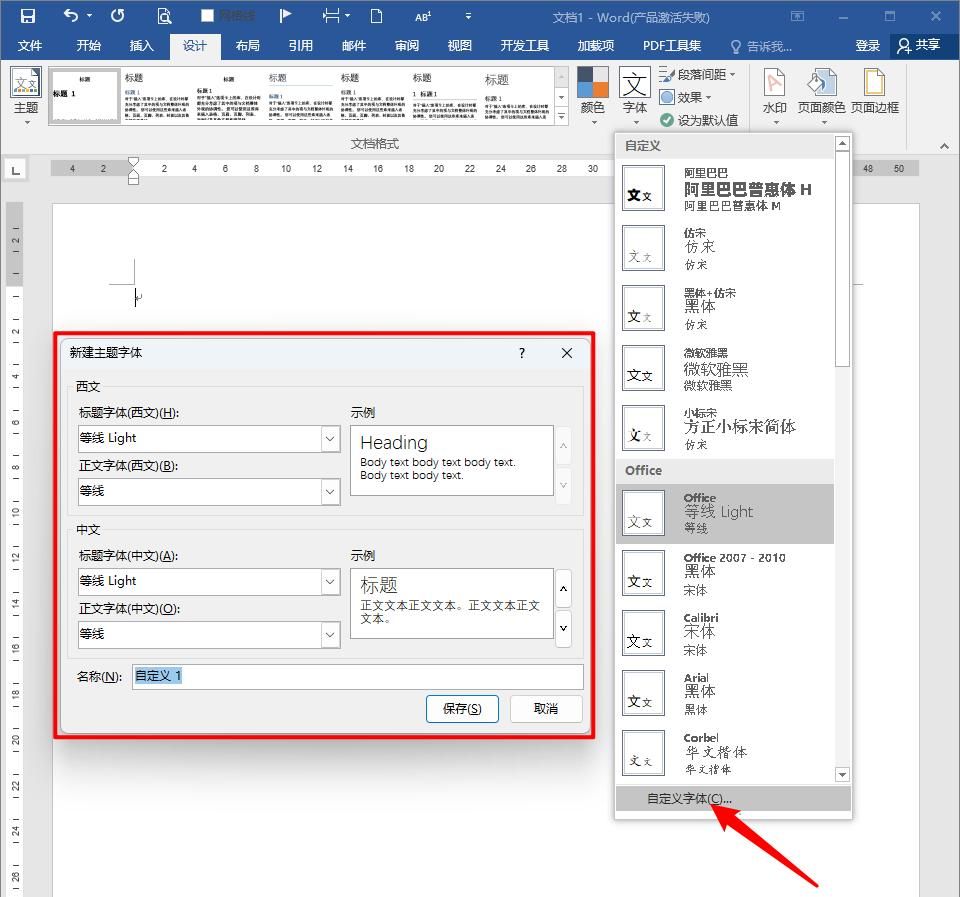Choose the 微软雅黑 theme font set
This screenshot has height=897, width=960.
coord(730,368)
